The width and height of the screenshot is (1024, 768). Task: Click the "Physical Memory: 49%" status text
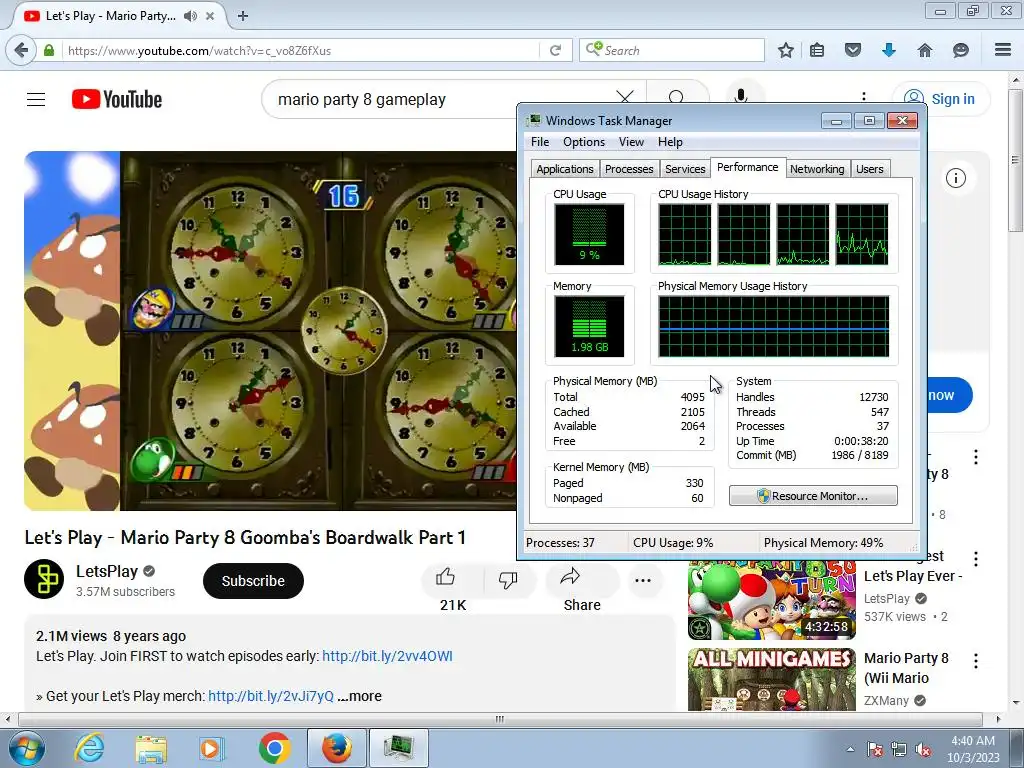(x=824, y=543)
